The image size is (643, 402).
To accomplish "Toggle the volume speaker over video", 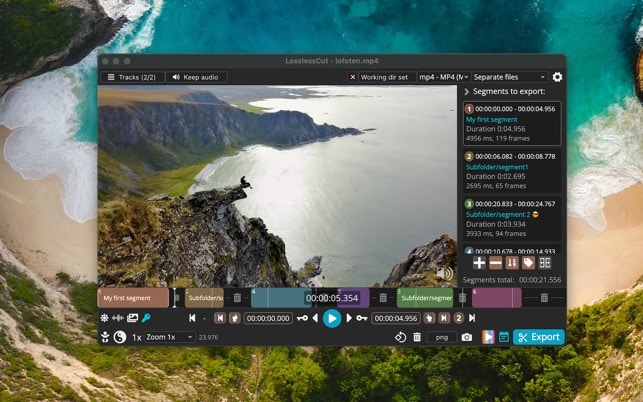I will coord(445,274).
